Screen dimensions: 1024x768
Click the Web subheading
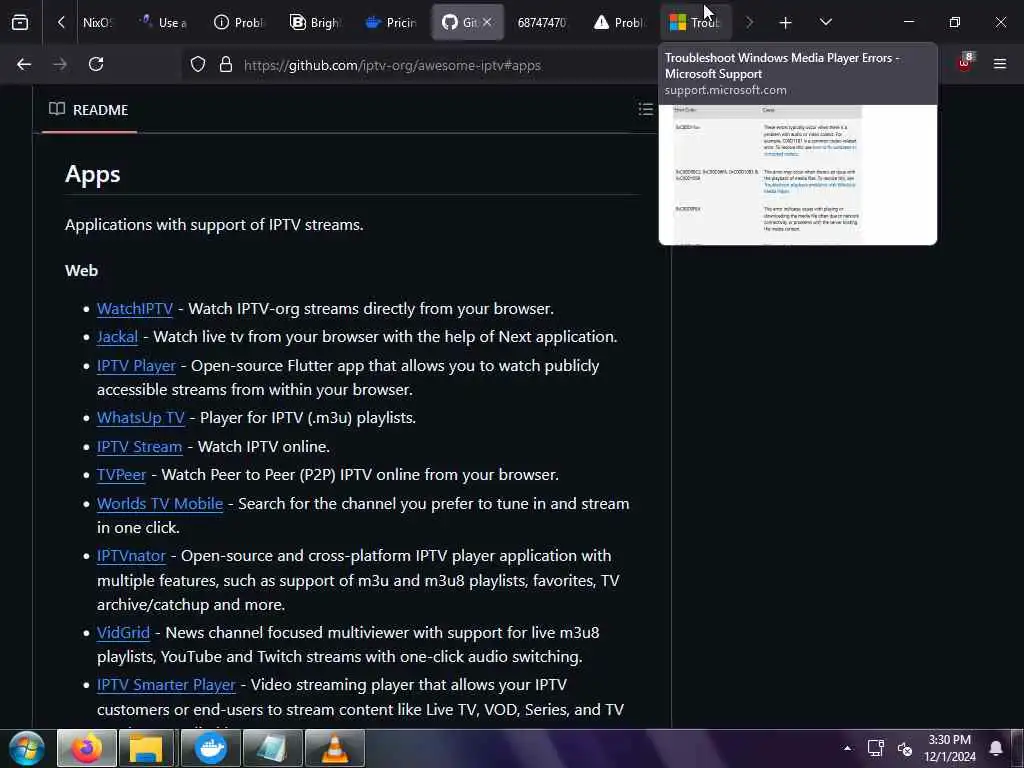[x=82, y=270]
